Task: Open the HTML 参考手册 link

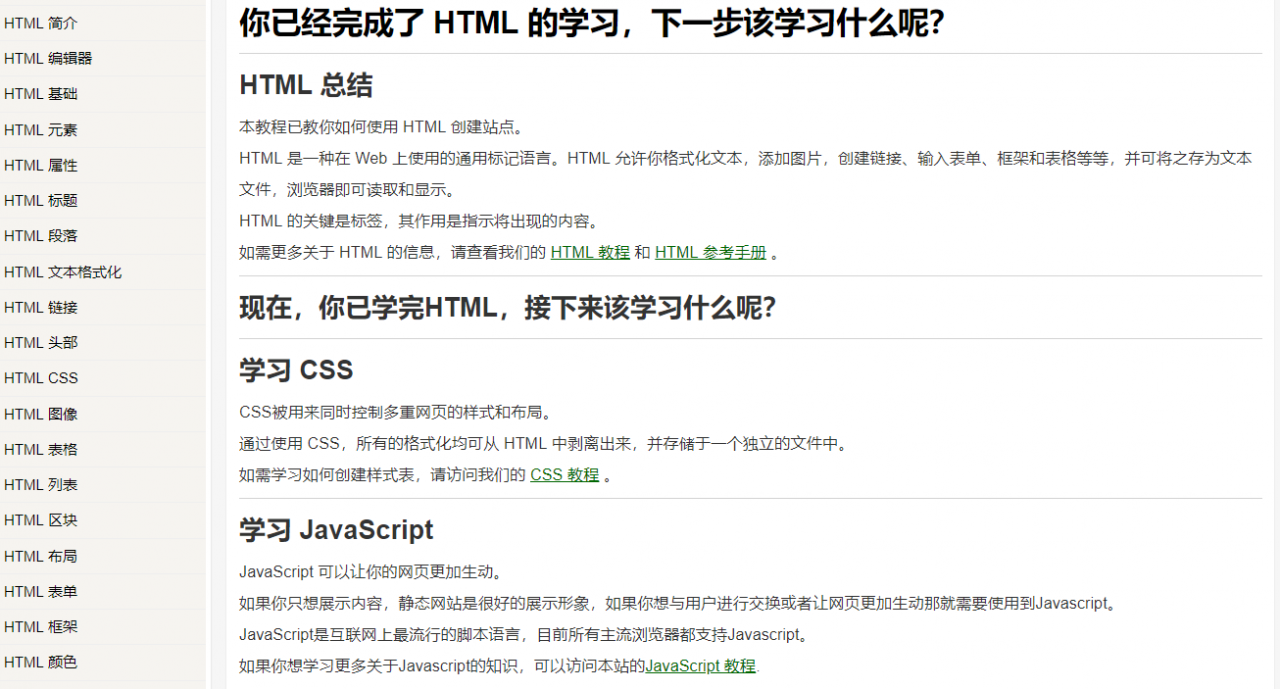Action: (x=710, y=252)
